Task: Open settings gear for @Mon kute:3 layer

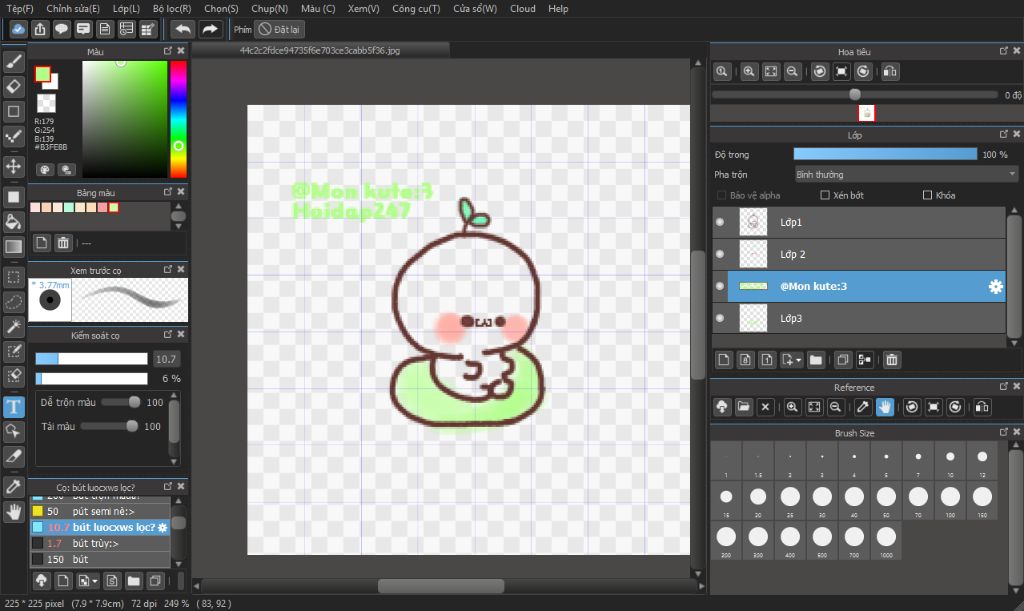Action: [995, 287]
